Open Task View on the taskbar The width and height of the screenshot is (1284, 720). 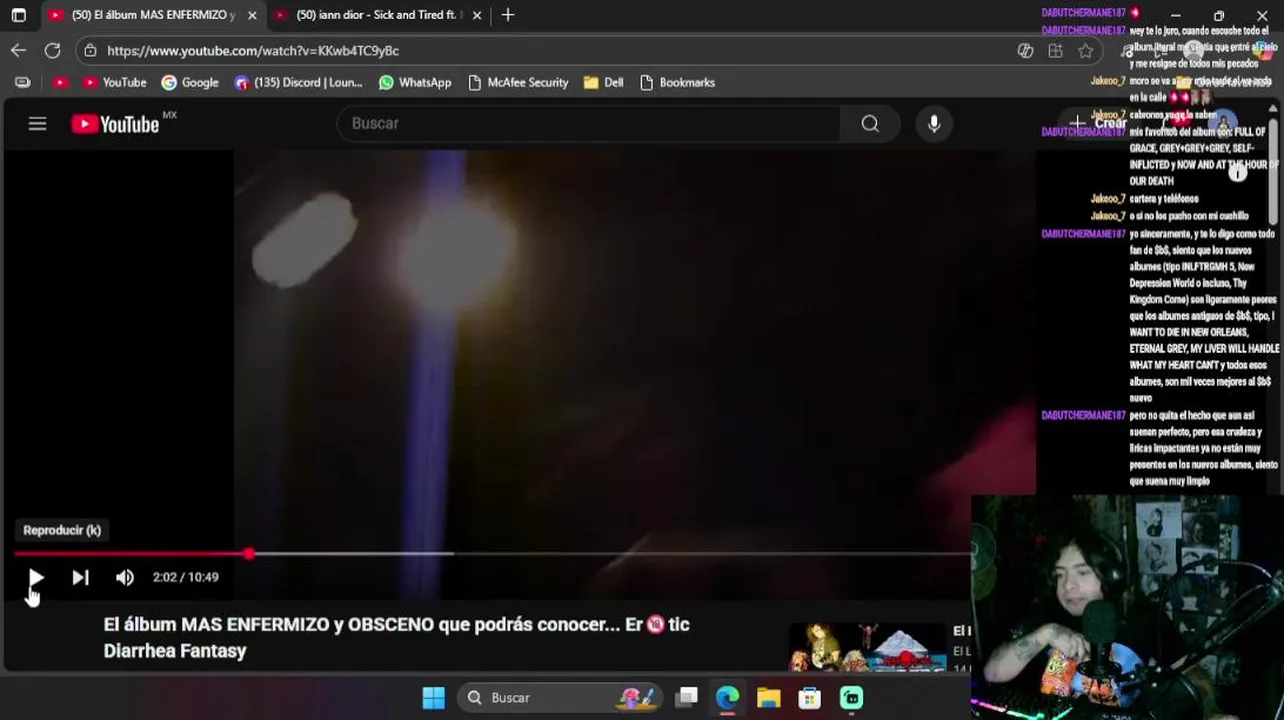tap(686, 697)
